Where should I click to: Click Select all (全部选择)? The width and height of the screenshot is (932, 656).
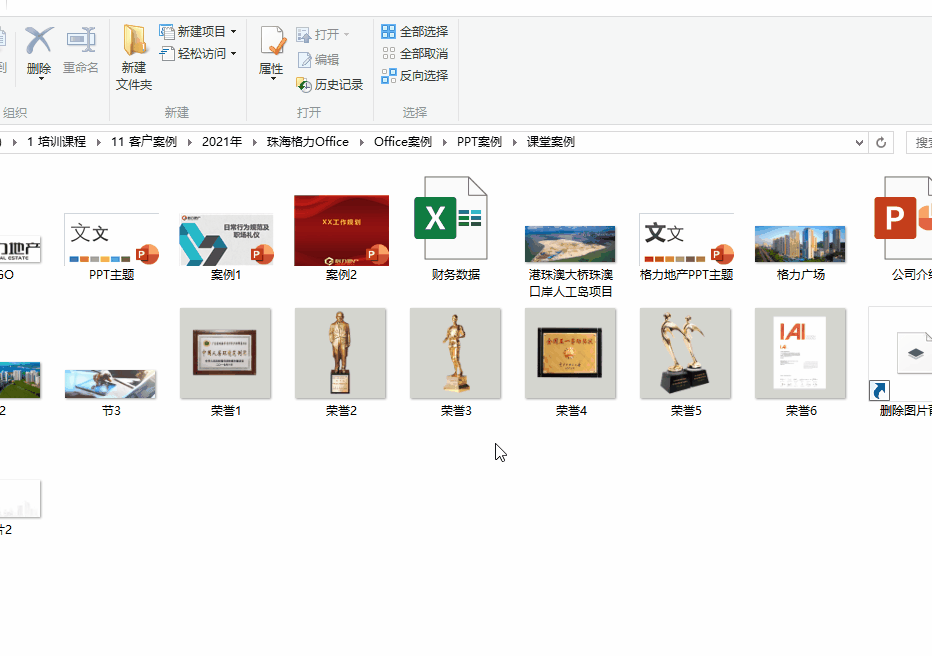pyautogui.click(x=415, y=31)
